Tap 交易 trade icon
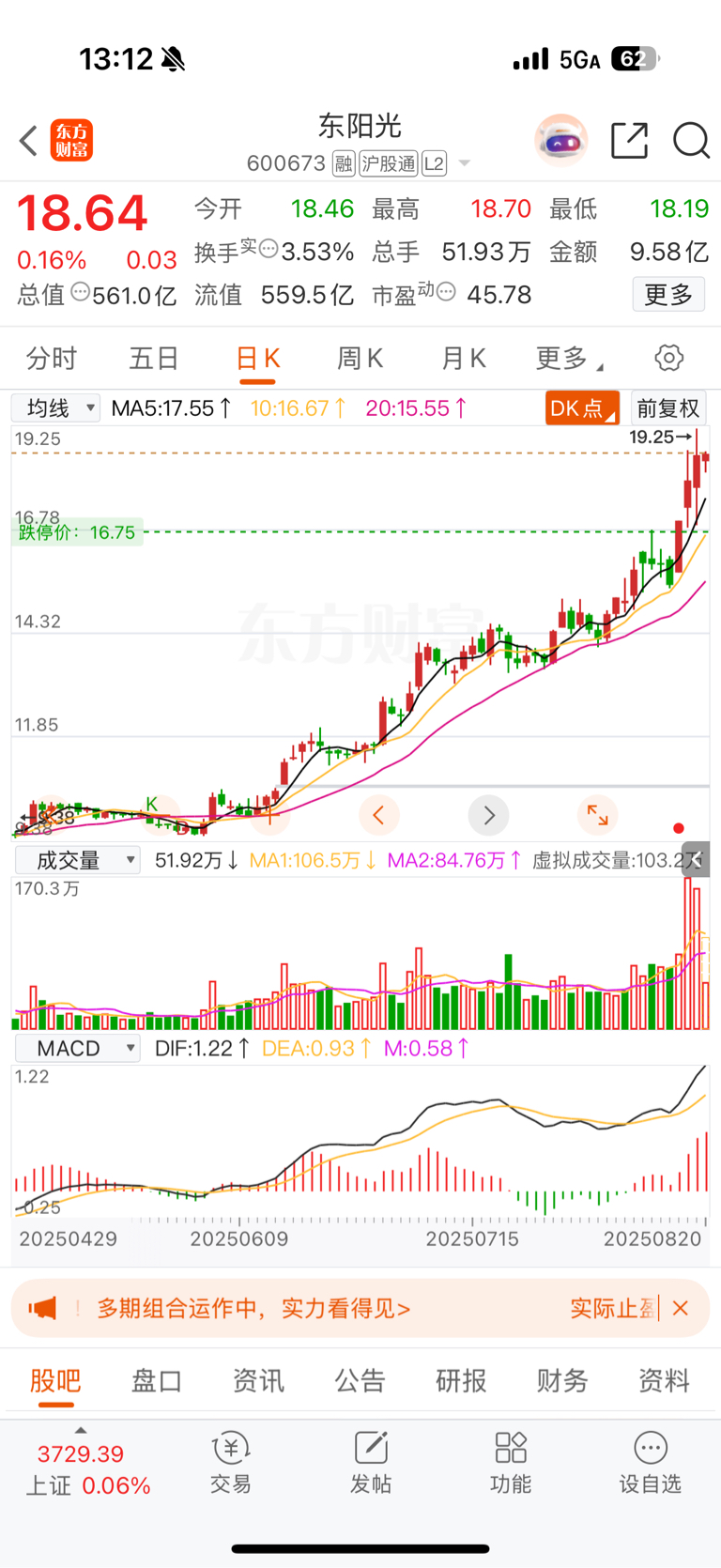Screen dimensions: 721x1568 [230, 1463]
